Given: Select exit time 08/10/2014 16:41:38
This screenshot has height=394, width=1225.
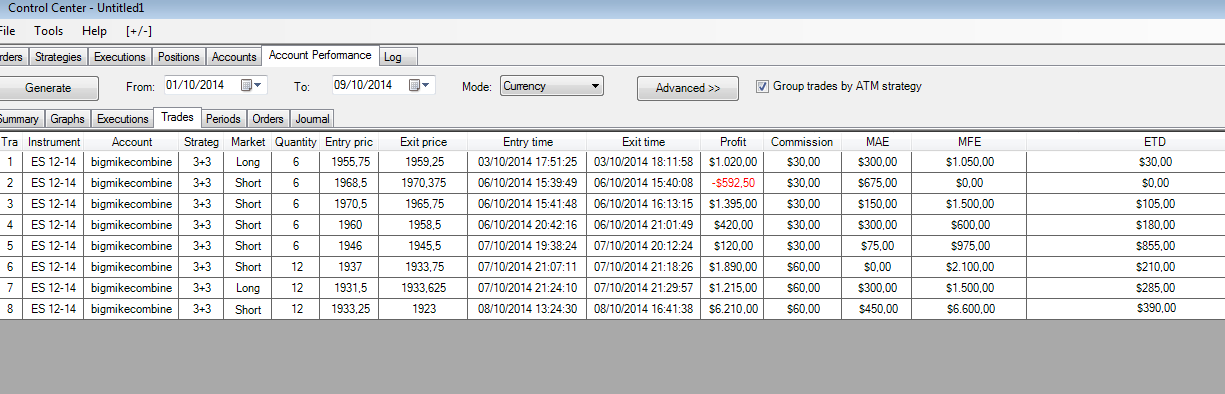Looking at the screenshot, I should coord(642,310).
